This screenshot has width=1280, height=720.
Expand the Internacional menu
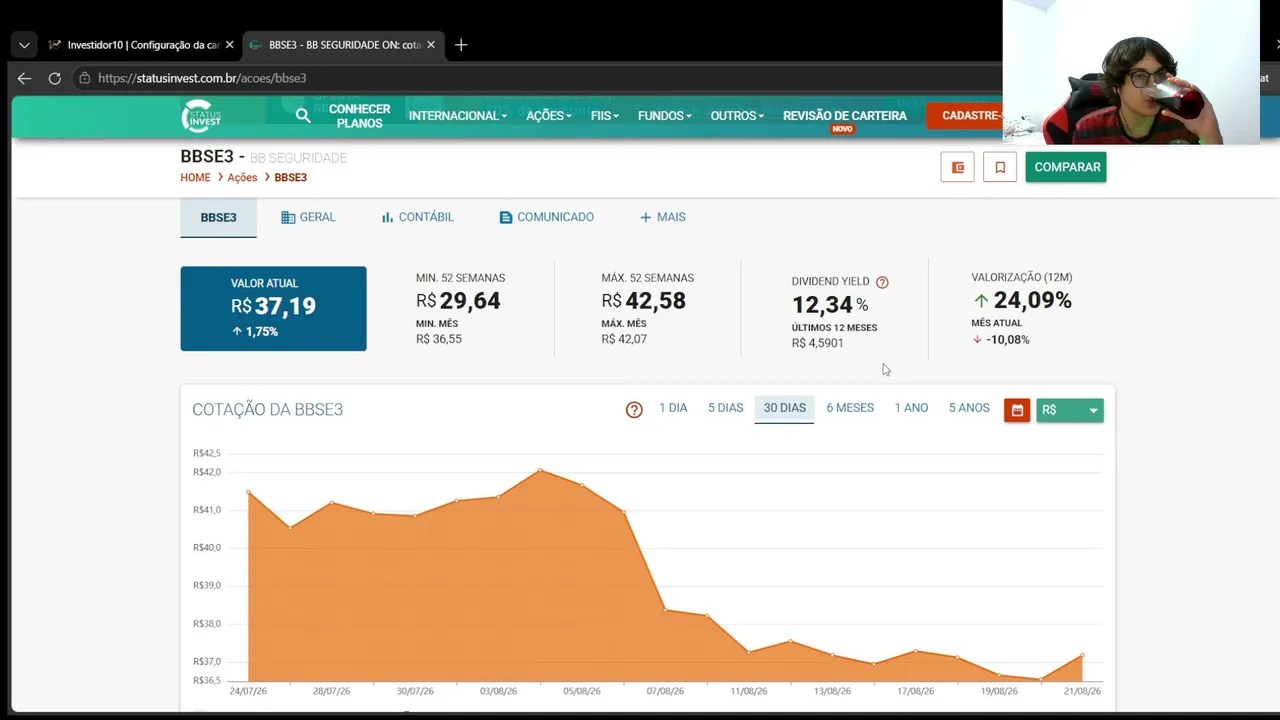[458, 116]
